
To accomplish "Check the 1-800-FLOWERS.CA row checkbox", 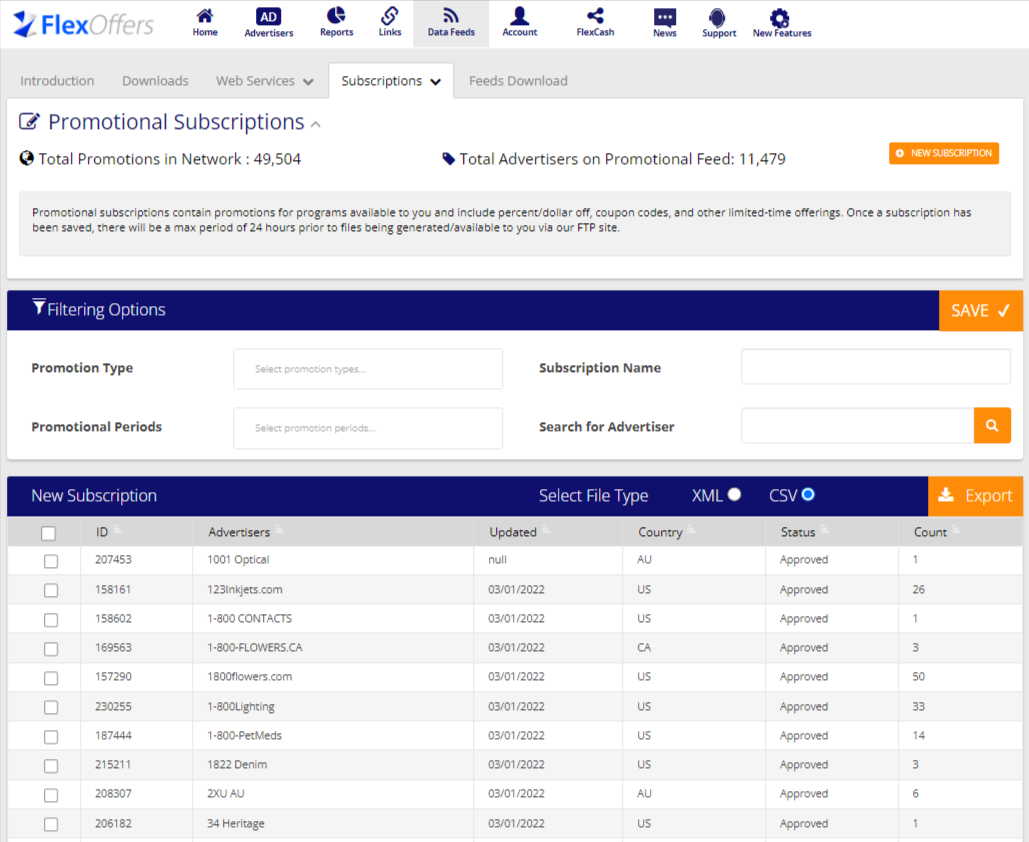I will pyautogui.click(x=51, y=648).
